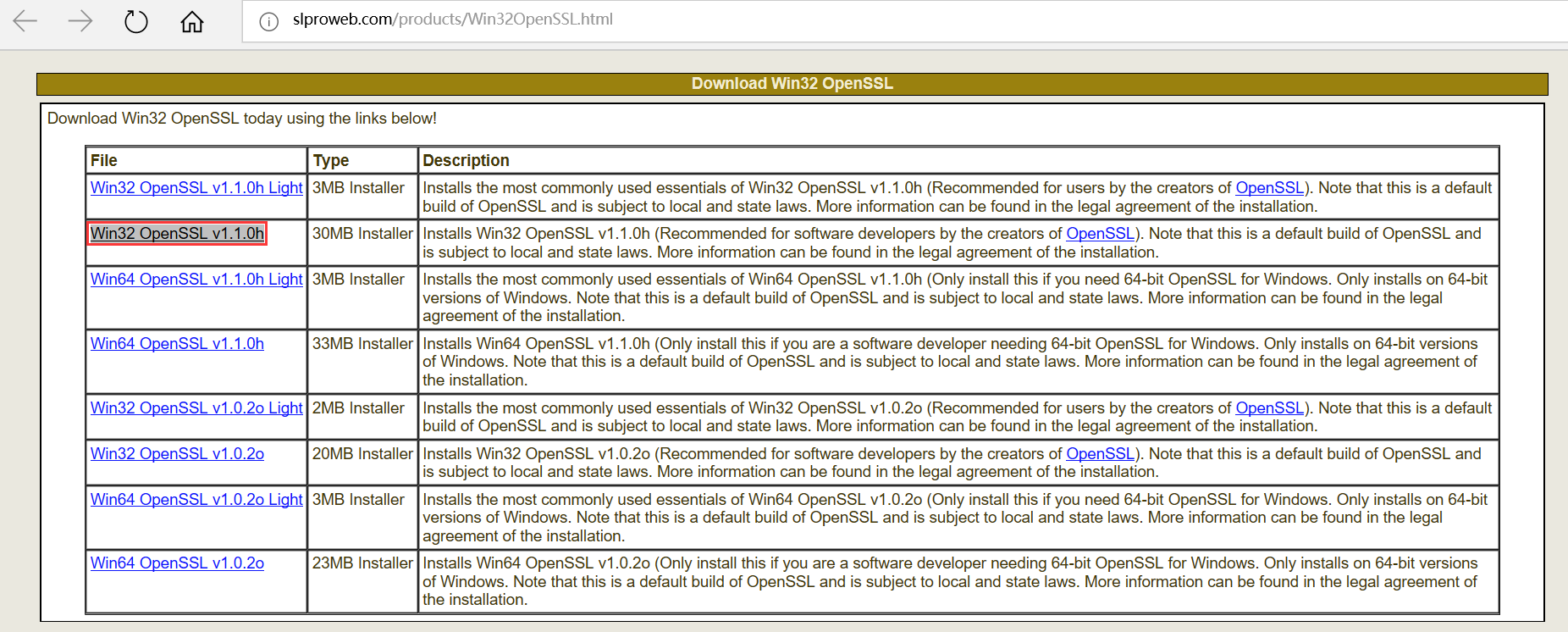Download the Win64 OpenSSL v1.0.2o installer
This screenshot has width=1568, height=632.
pyautogui.click(x=177, y=563)
